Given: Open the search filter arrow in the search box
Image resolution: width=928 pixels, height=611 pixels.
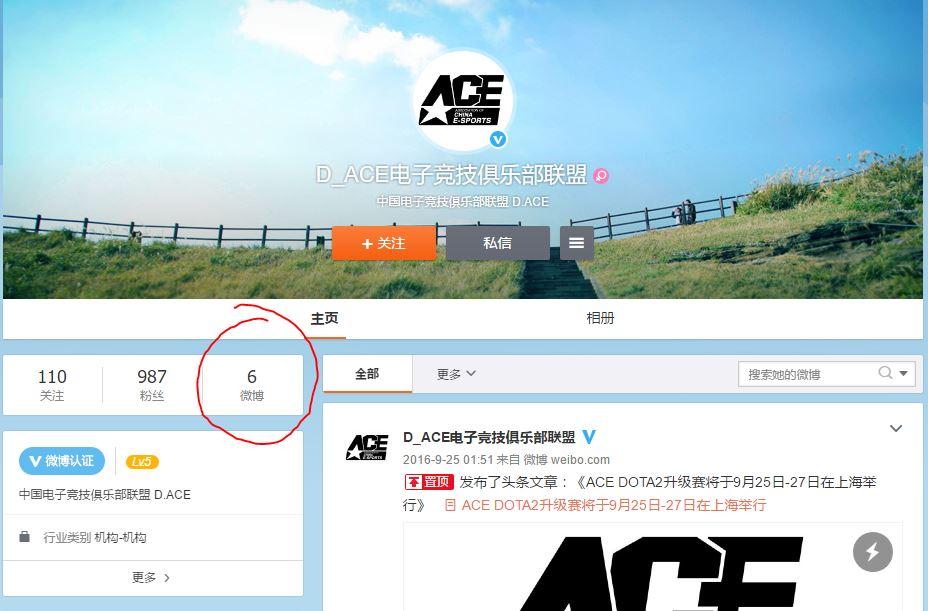Looking at the screenshot, I should 902,372.
